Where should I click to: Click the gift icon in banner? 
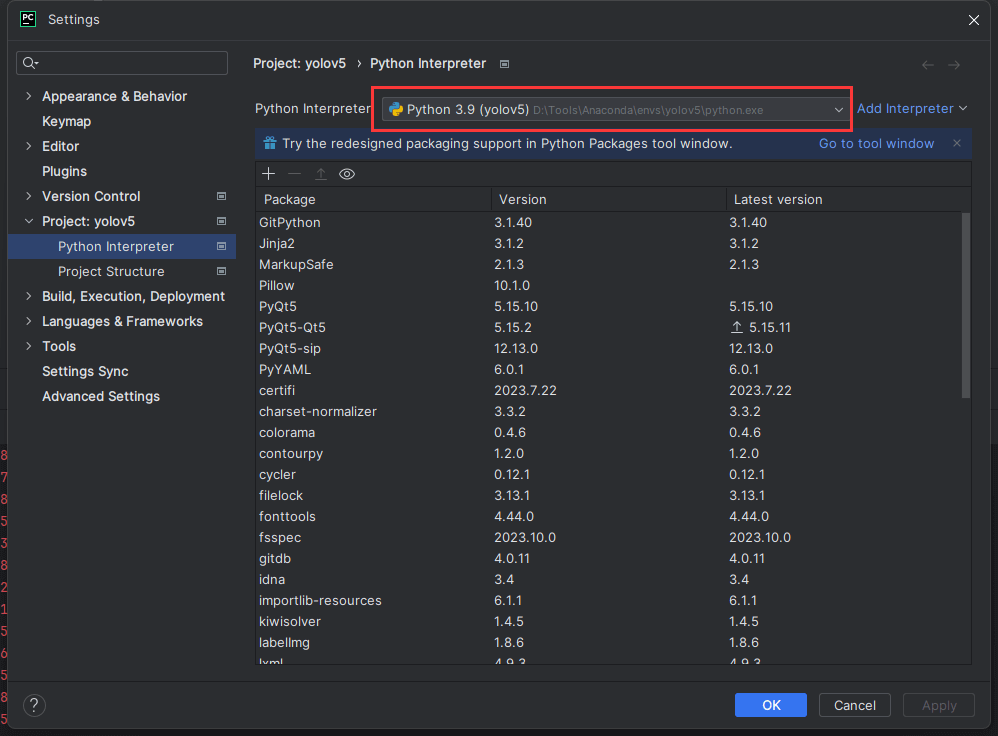click(x=269, y=143)
